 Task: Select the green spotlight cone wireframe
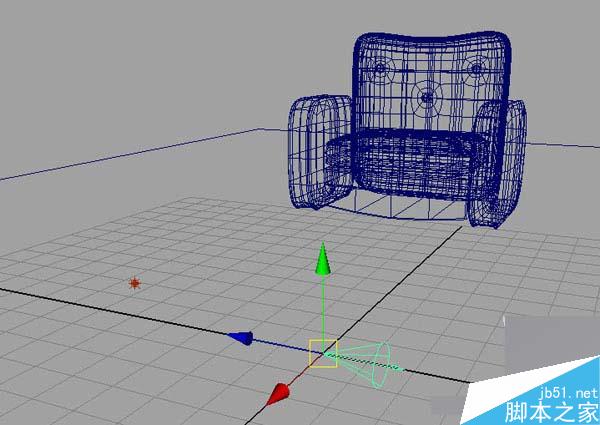pos(364,364)
